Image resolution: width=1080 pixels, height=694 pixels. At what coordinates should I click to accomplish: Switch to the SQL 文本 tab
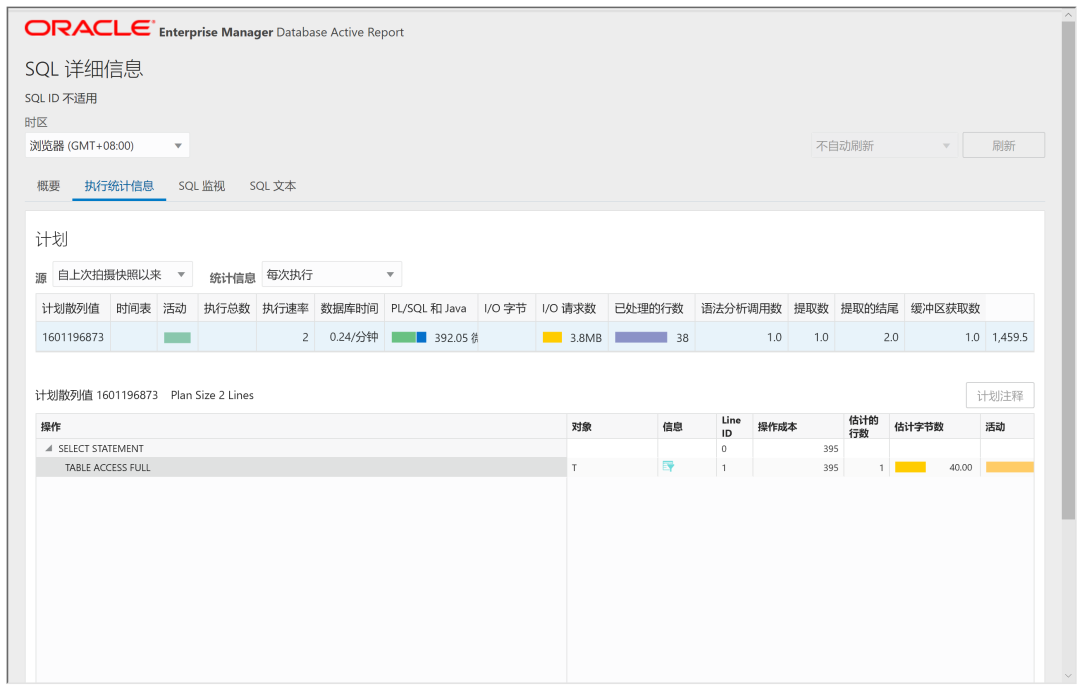(x=272, y=186)
